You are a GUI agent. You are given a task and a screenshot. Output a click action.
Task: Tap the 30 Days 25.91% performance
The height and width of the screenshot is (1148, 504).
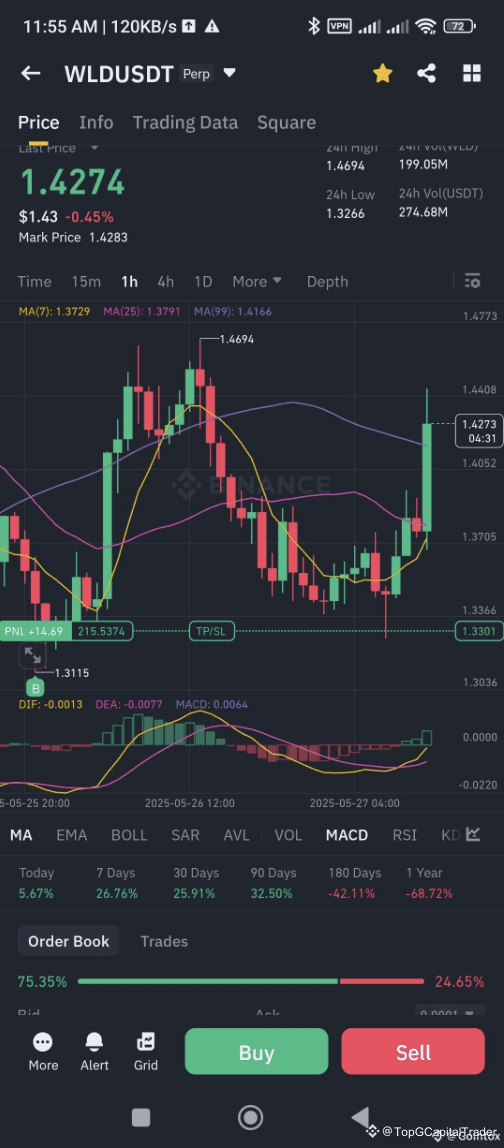point(194,883)
